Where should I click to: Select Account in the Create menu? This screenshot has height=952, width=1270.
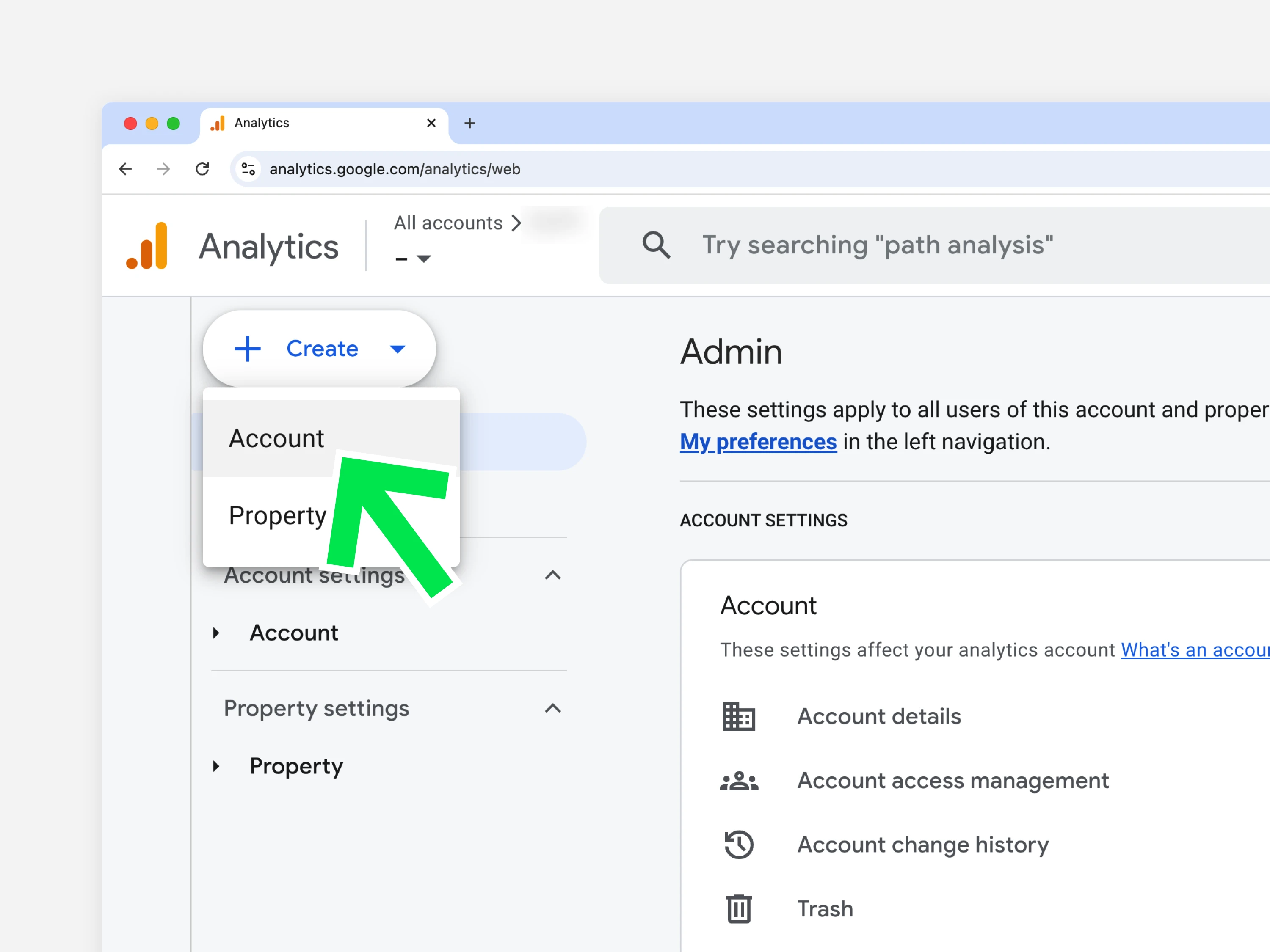click(x=331, y=438)
